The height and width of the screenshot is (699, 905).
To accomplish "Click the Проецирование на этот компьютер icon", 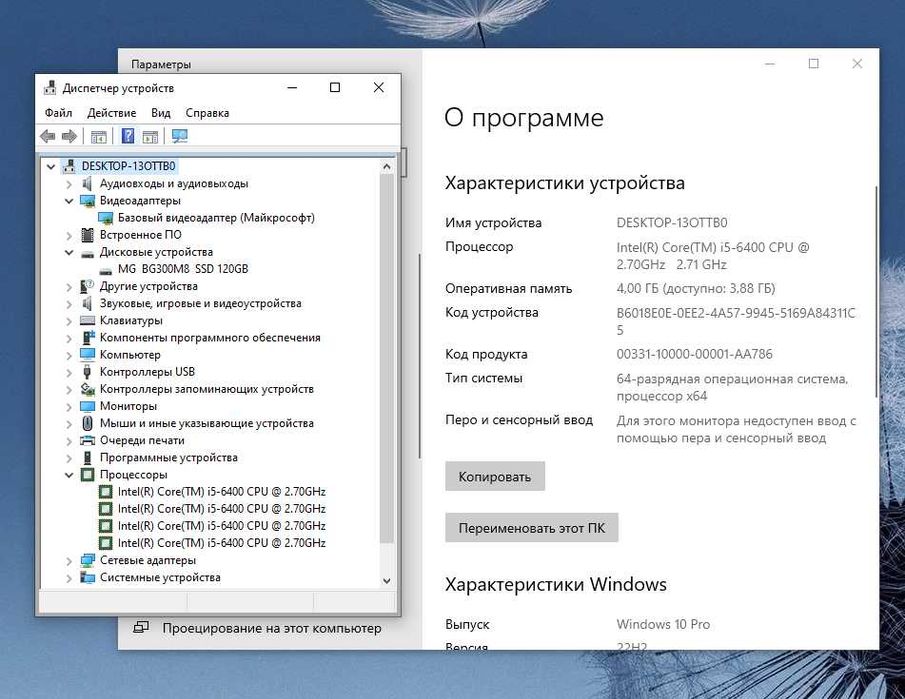I will click(x=141, y=627).
